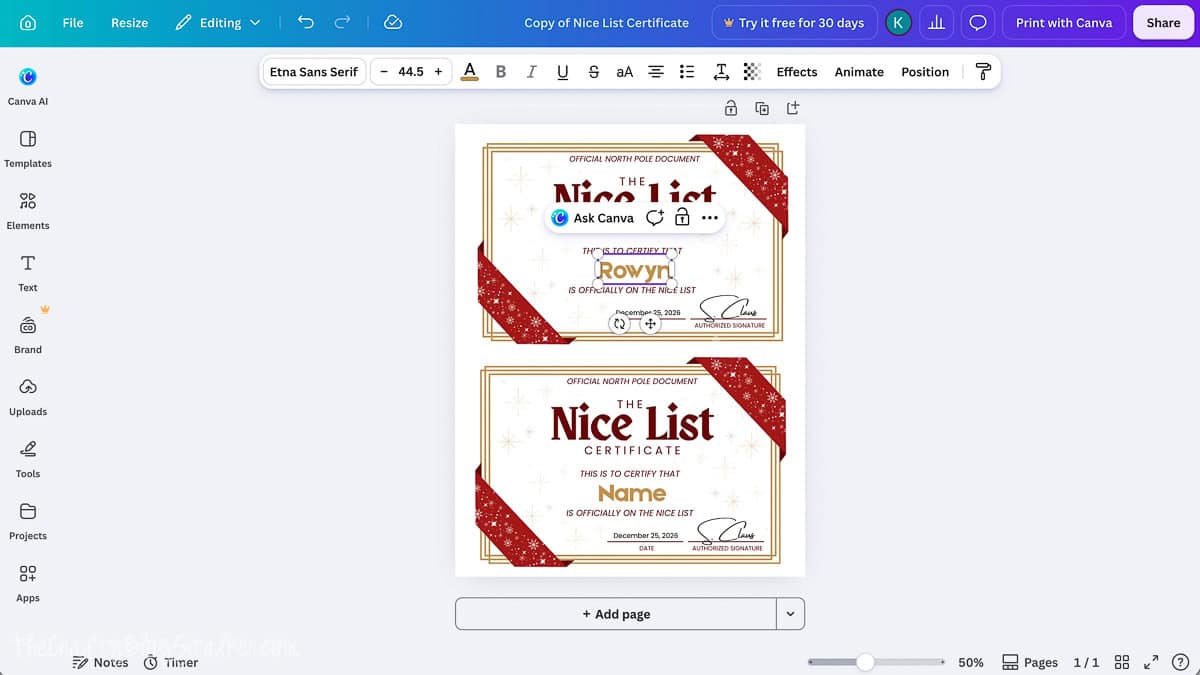This screenshot has width=1200, height=675.
Task: Click the rotate handle below Rowyn text
Action: [x=620, y=324]
